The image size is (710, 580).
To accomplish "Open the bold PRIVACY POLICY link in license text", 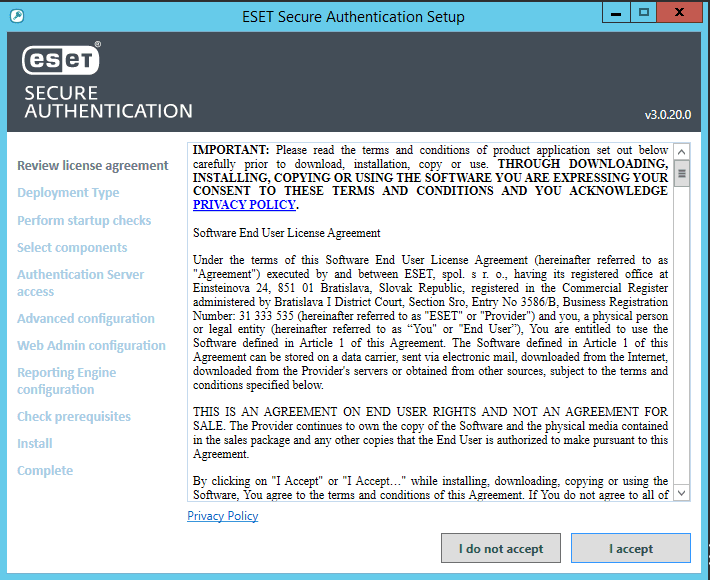I will 245,205.
